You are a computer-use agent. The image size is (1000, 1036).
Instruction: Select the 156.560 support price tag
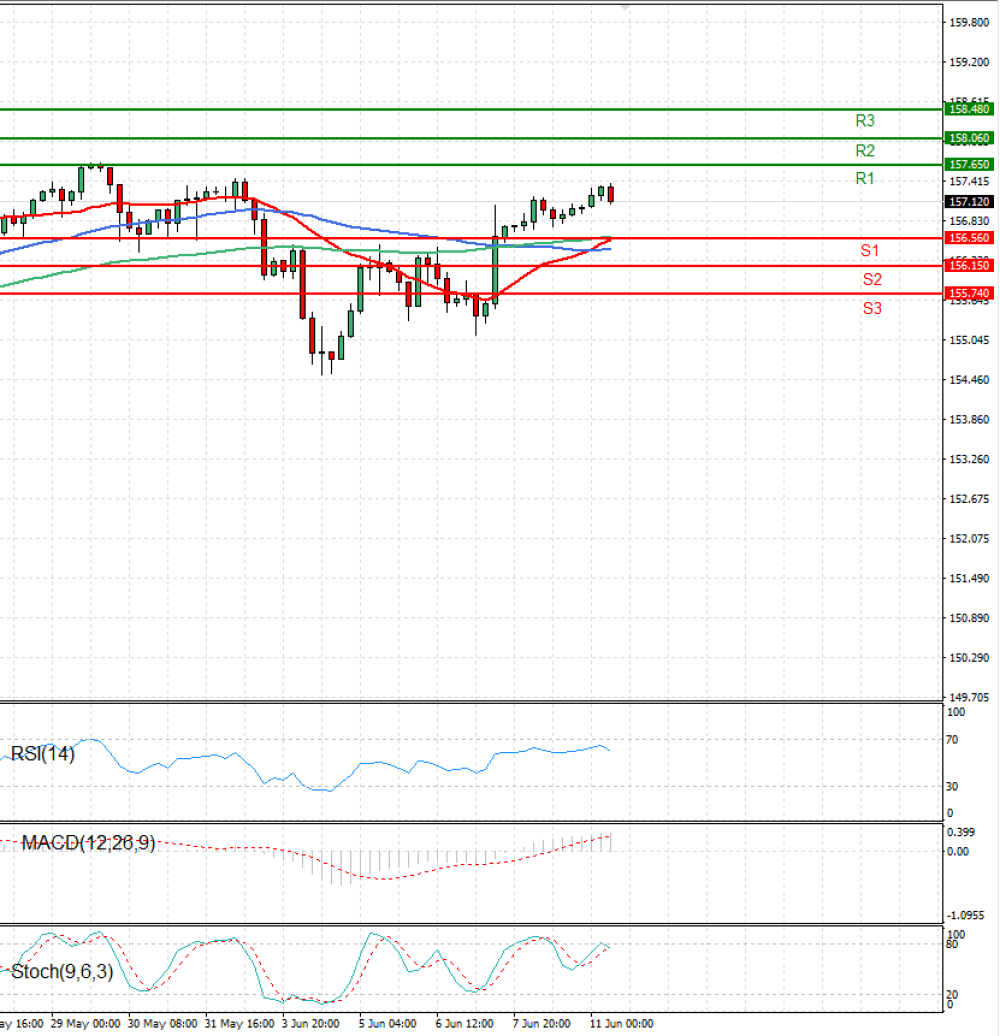click(x=969, y=238)
